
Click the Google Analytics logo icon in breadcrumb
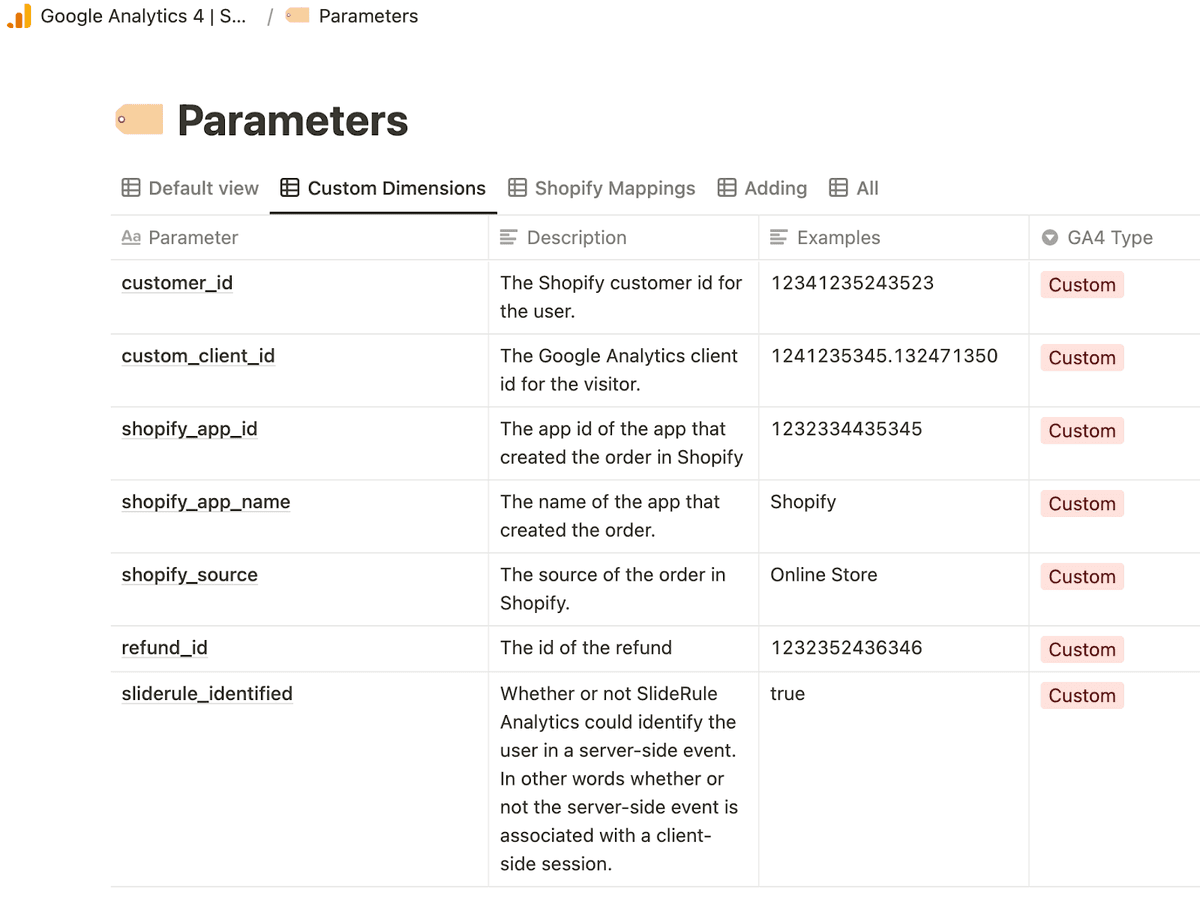tap(19, 16)
